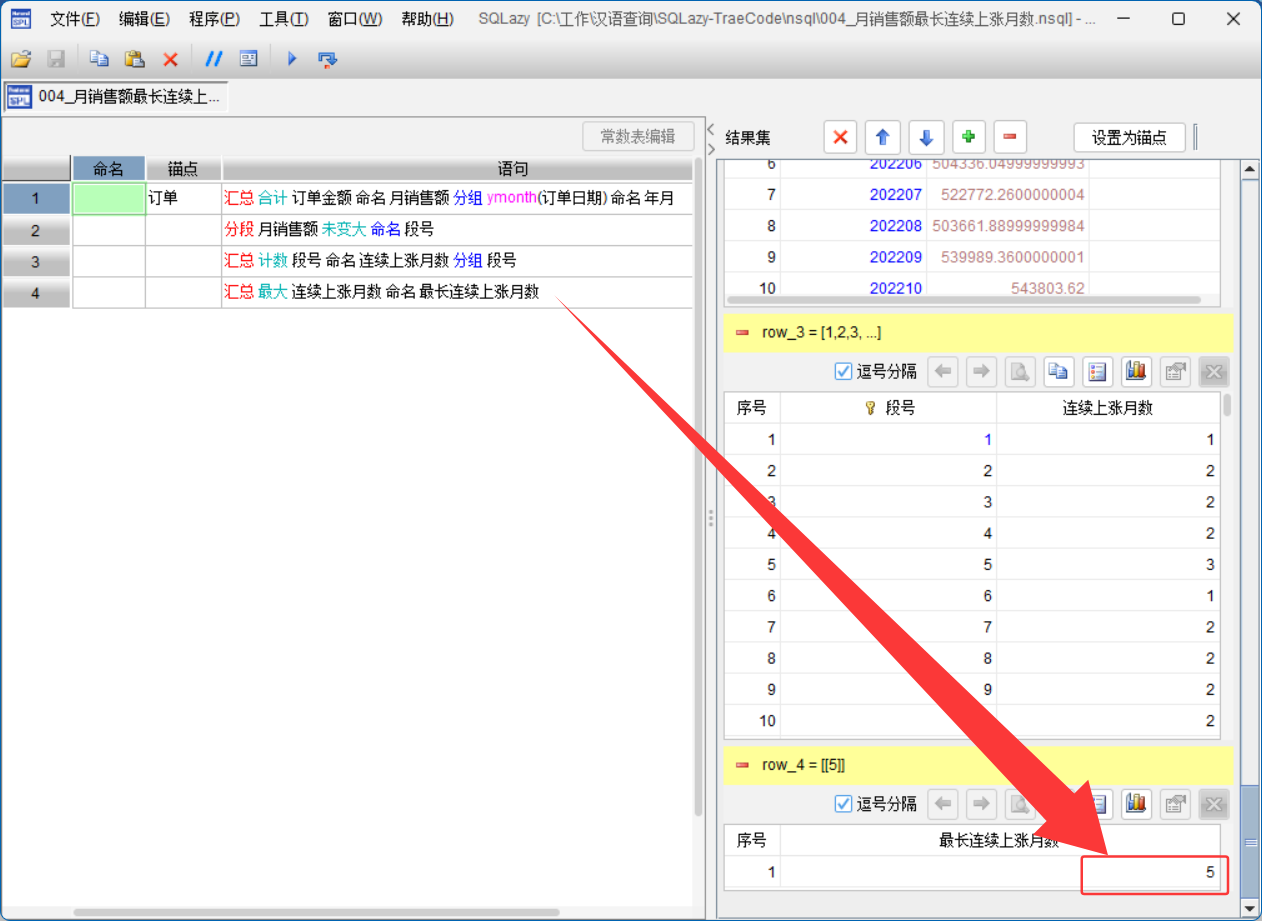Click the open file toolbar icon
1262x921 pixels.
20,59
